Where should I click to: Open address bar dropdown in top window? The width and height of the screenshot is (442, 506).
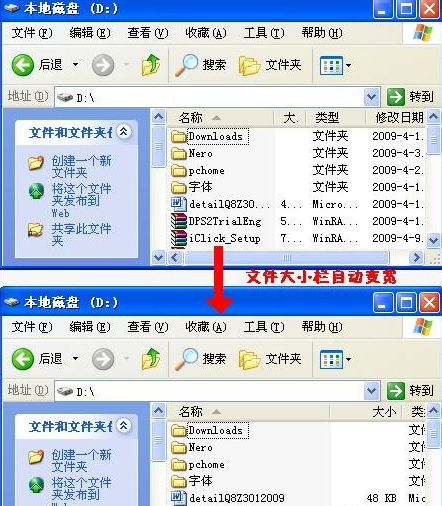click(372, 97)
